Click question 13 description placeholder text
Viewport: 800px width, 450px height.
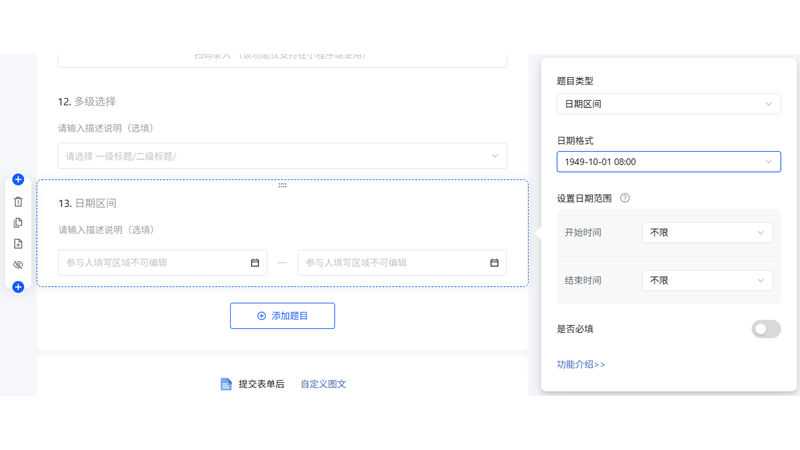click(106, 230)
